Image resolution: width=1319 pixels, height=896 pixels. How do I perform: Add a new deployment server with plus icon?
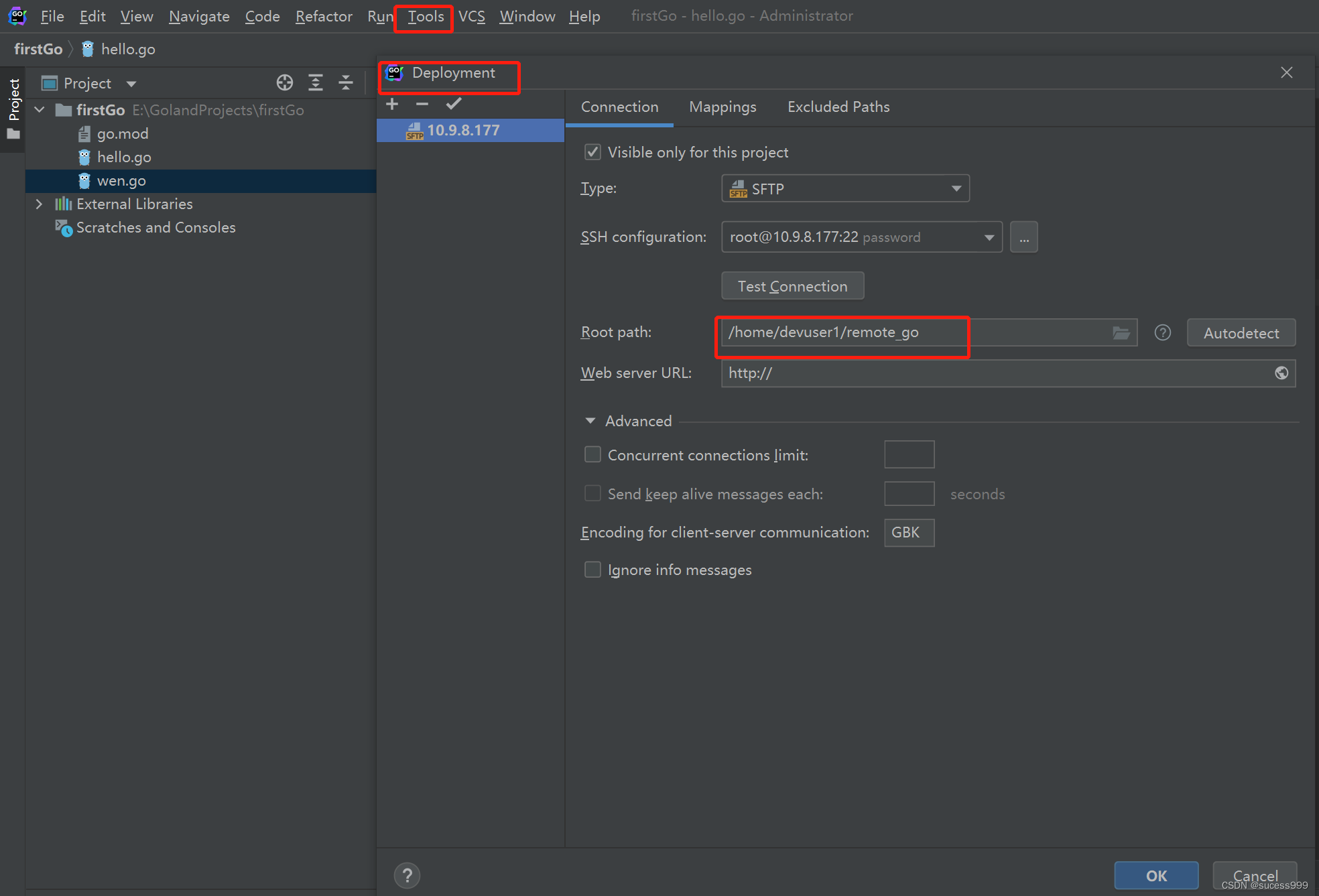(392, 104)
